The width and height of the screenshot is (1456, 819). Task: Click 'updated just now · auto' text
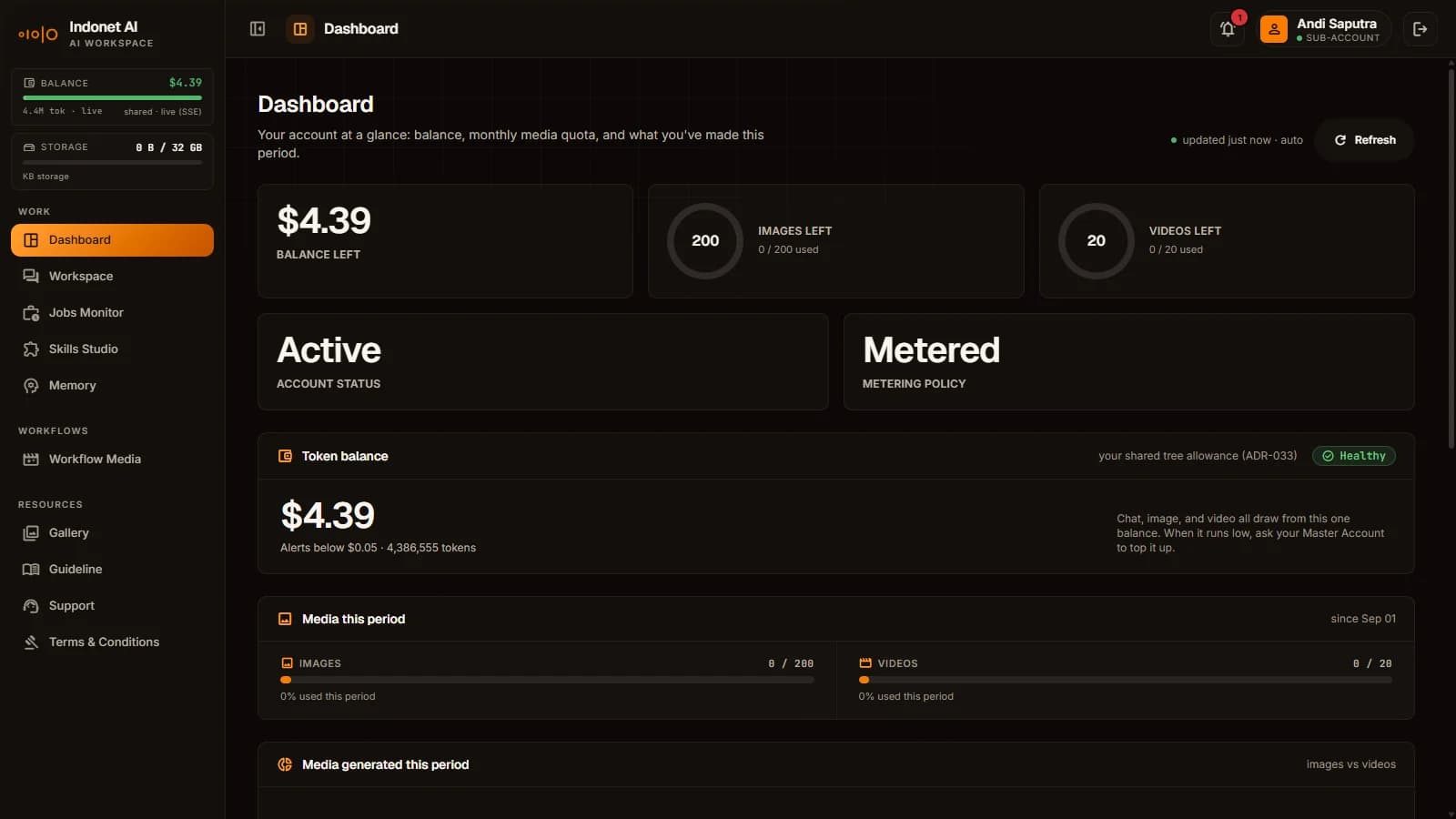coord(1242,140)
